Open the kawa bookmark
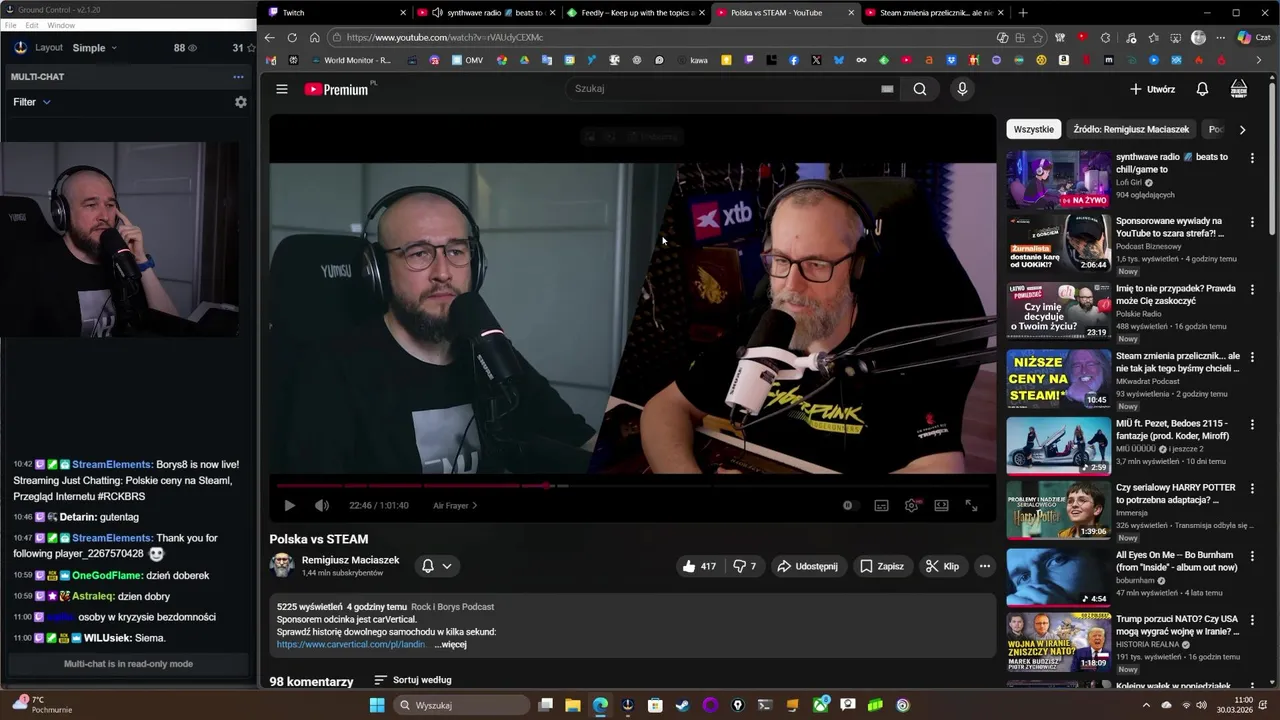 point(692,60)
